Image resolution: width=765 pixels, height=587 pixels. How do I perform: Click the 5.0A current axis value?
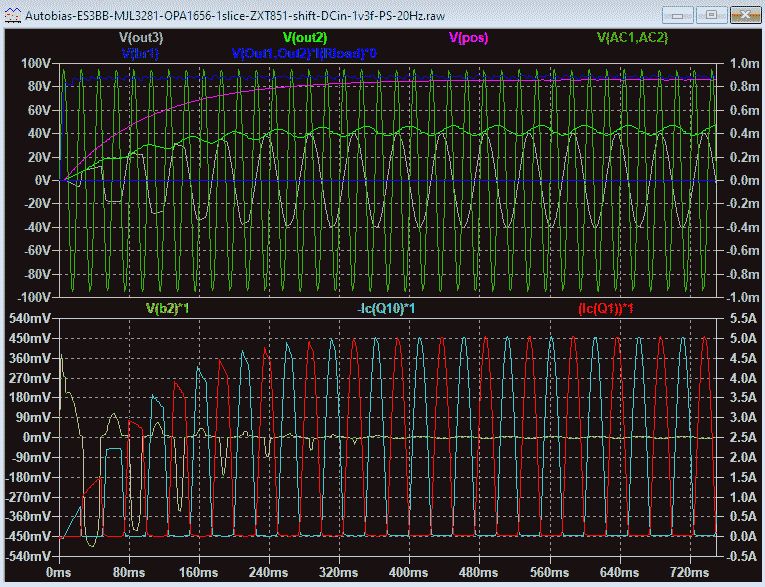[744, 338]
